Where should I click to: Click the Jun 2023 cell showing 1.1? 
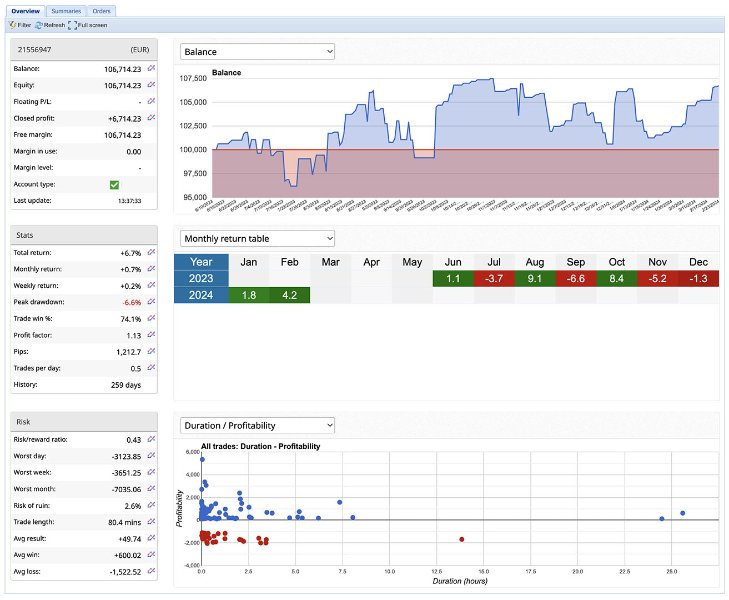click(x=453, y=278)
